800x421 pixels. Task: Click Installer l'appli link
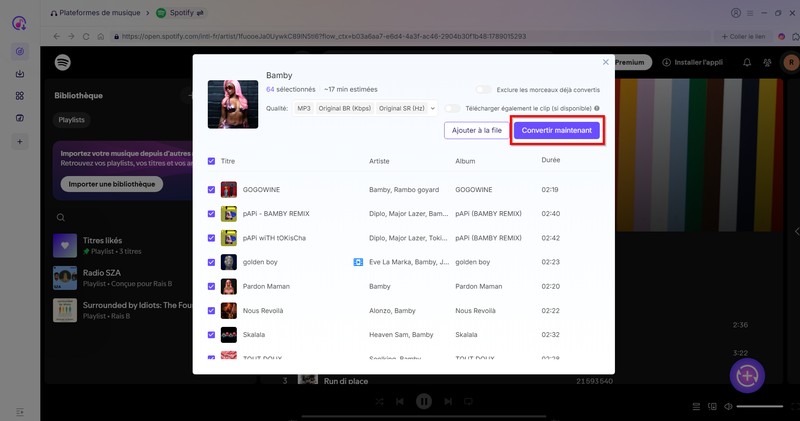tap(692, 62)
